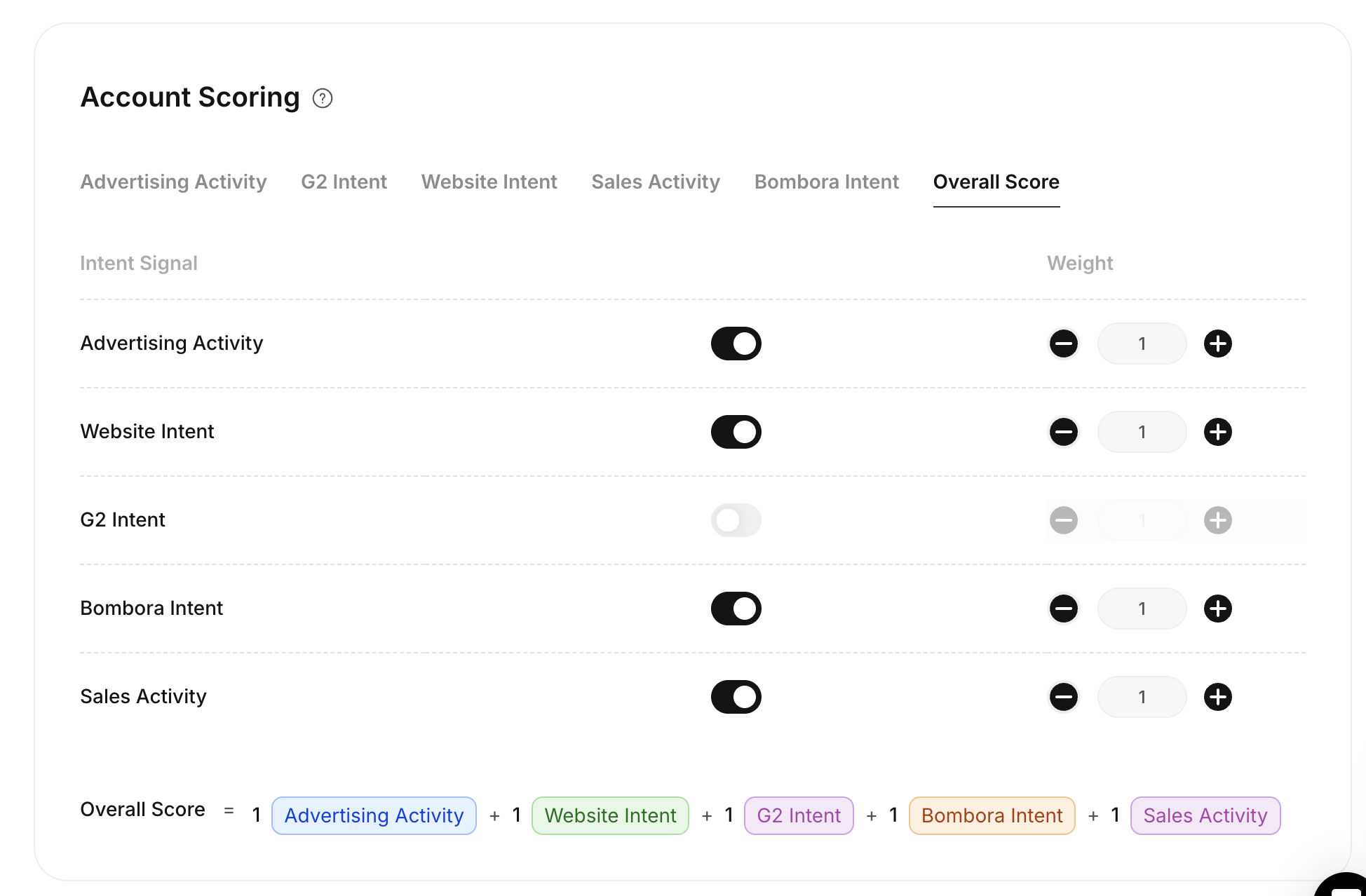Switch off Bombora Intent signal toggle
The image size is (1366, 896).
[x=736, y=609]
